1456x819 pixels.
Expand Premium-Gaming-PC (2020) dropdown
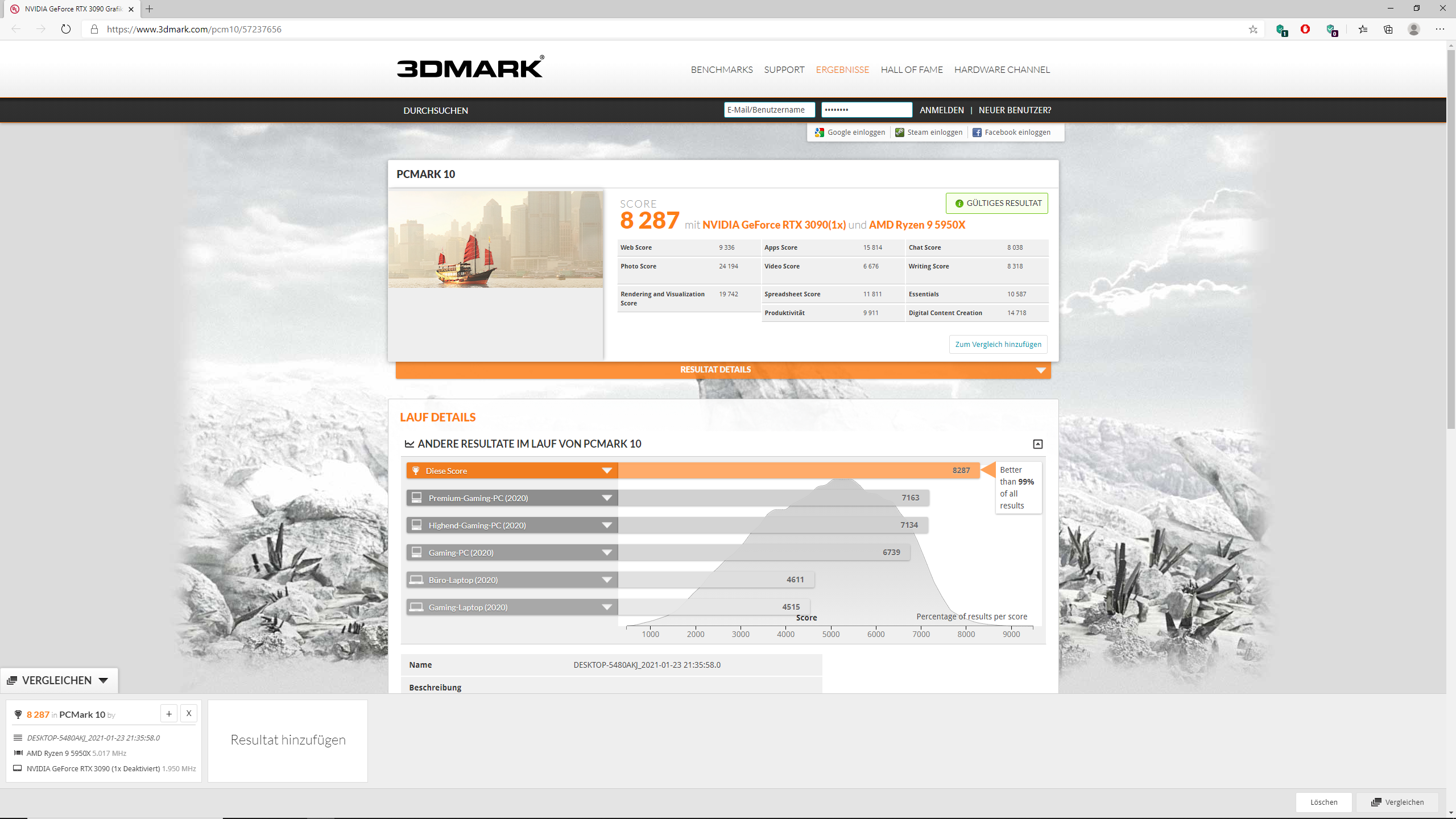[x=607, y=498]
